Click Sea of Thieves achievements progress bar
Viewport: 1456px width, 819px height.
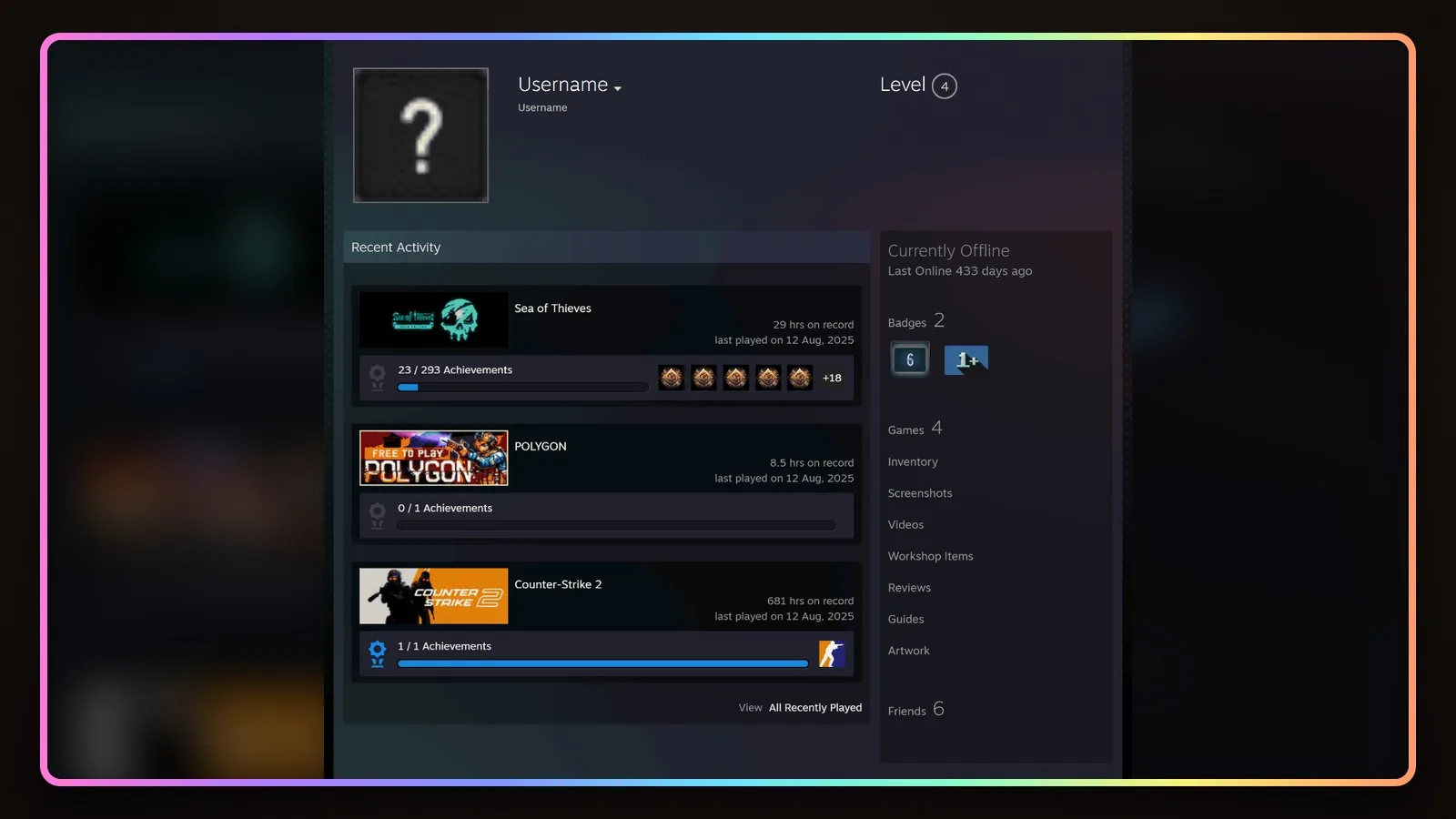pyautogui.click(x=522, y=388)
